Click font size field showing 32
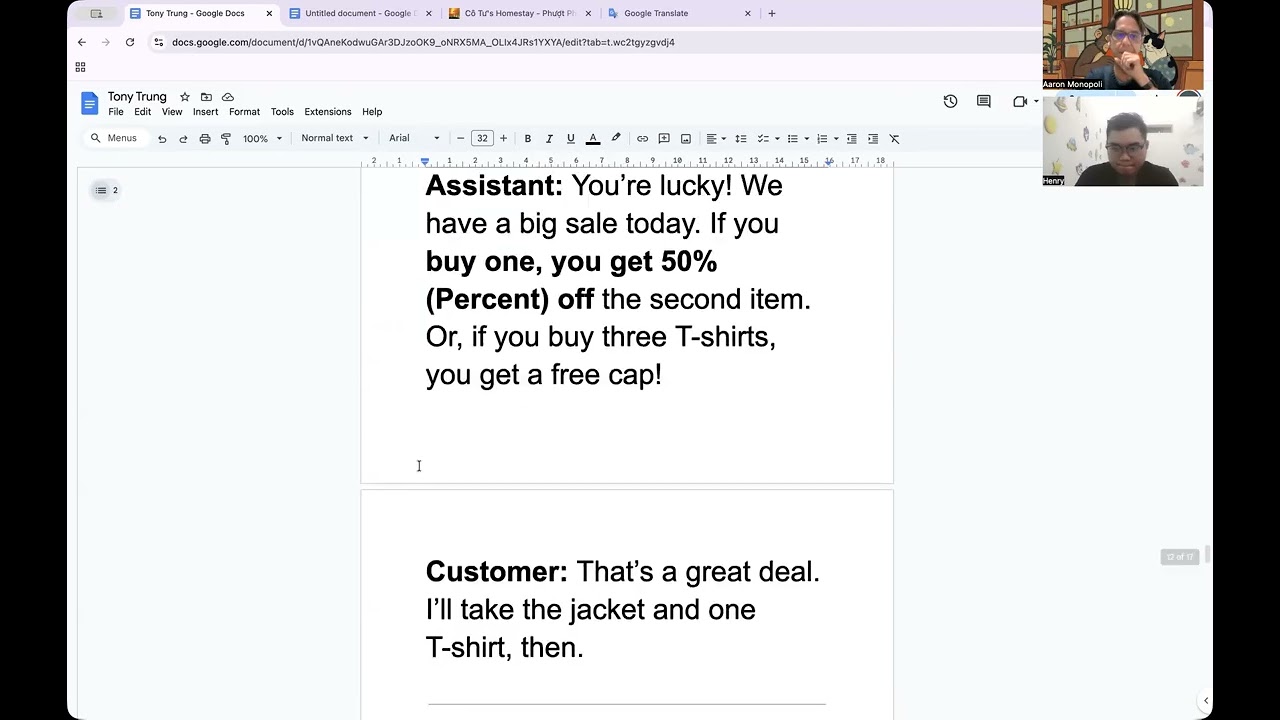The height and width of the screenshot is (720, 1280). pos(482,138)
